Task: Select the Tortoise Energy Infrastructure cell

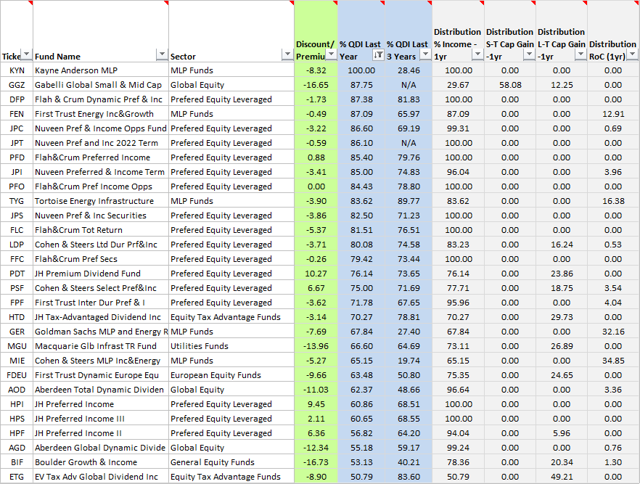Action: point(101,201)
